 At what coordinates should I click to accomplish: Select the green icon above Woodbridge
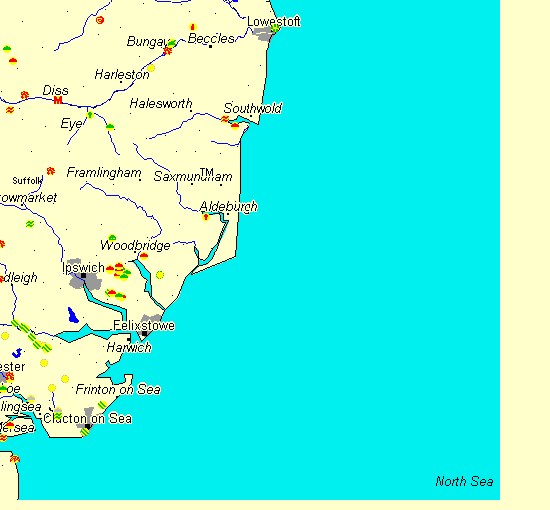coord(112,238)
